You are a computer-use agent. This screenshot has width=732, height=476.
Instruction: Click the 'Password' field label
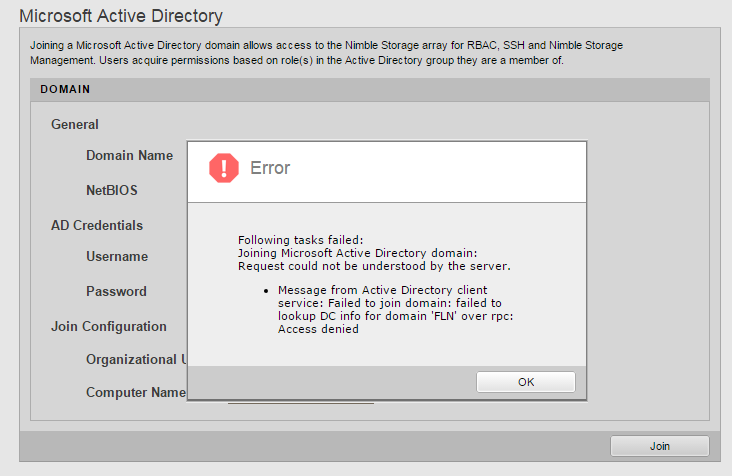[x=116, y=291]
